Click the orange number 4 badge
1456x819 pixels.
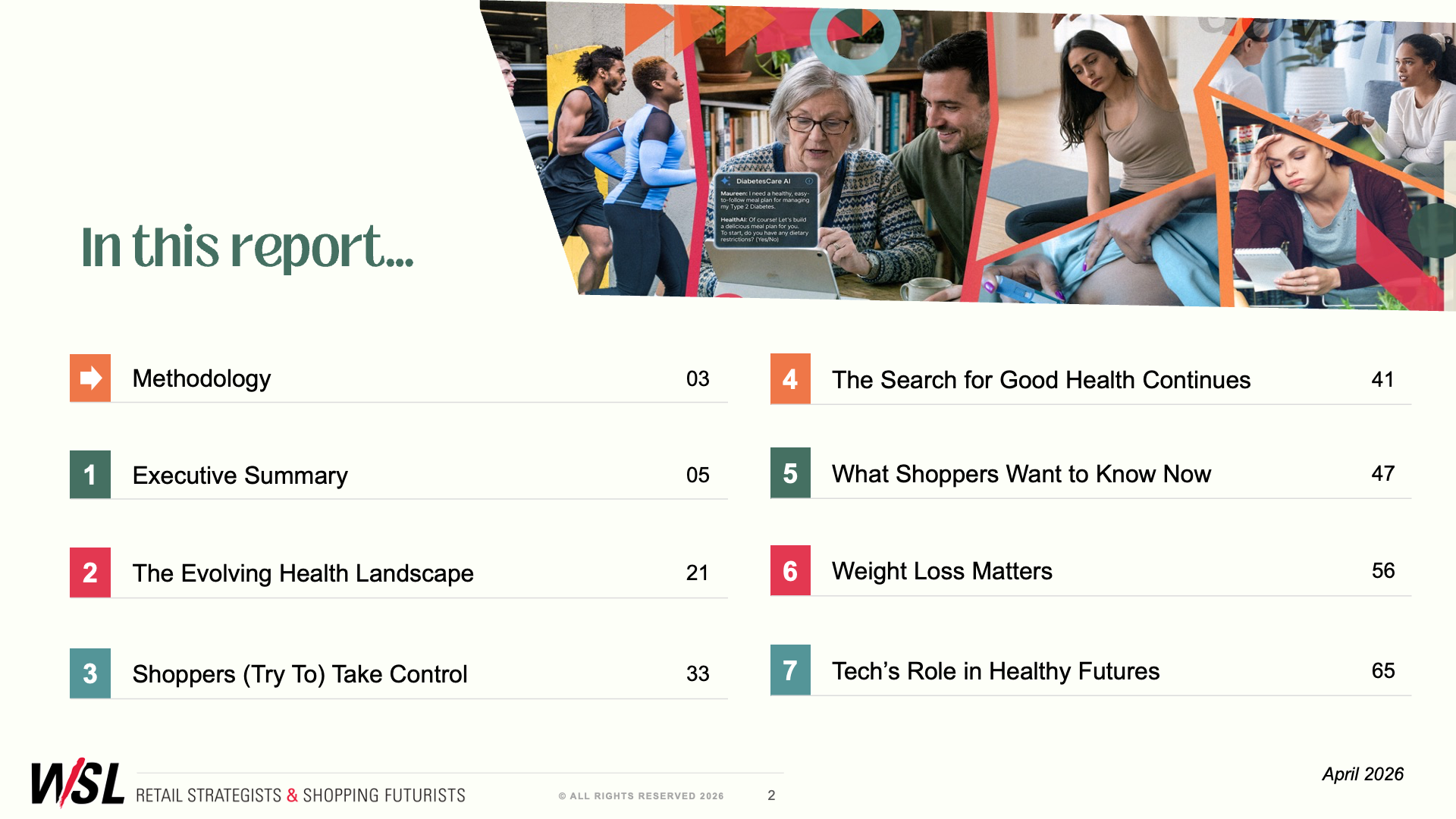(790, 379)
